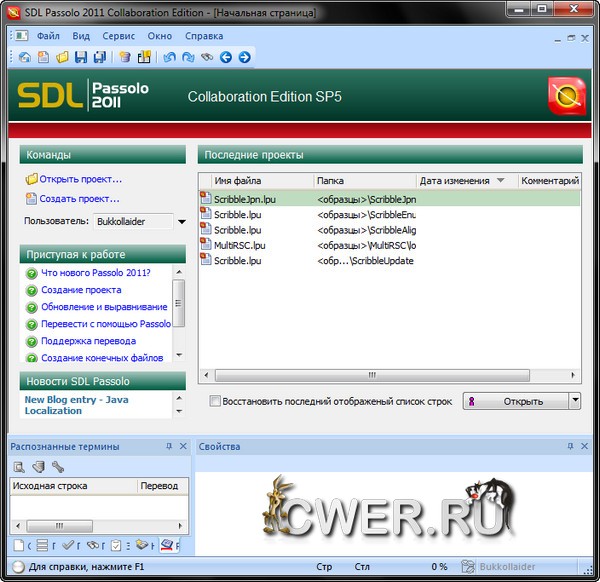Pin the Распознанные термины panel

(169, 446)
